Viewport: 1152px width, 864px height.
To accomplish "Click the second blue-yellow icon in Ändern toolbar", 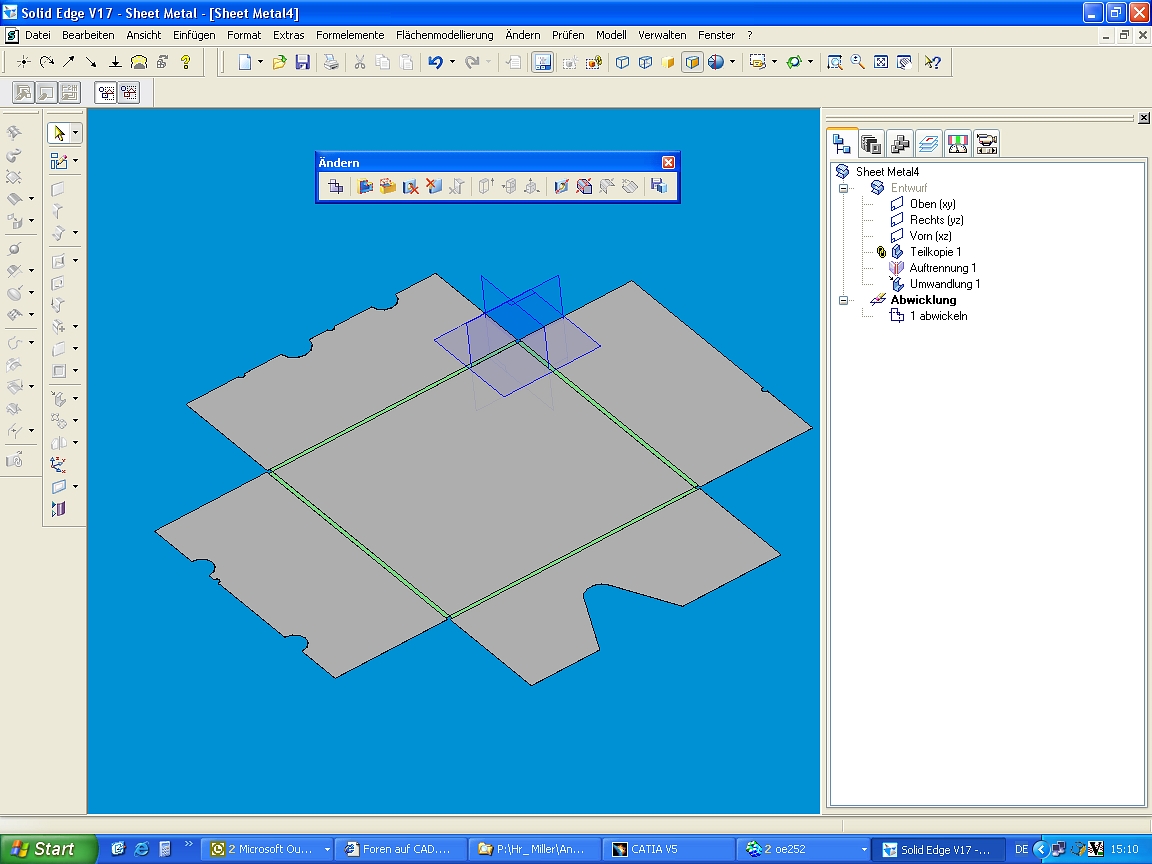I will (365, 187).
